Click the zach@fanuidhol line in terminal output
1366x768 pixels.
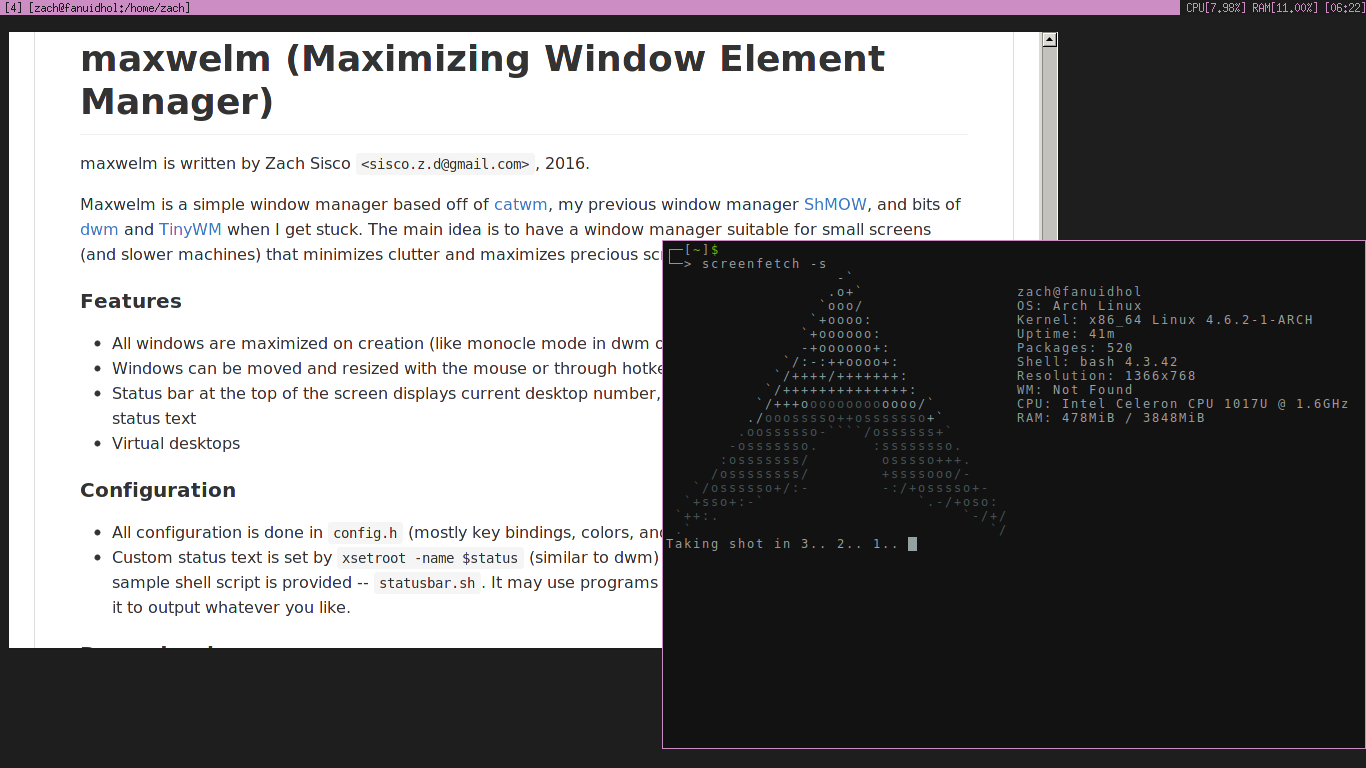pos(1079,292)
